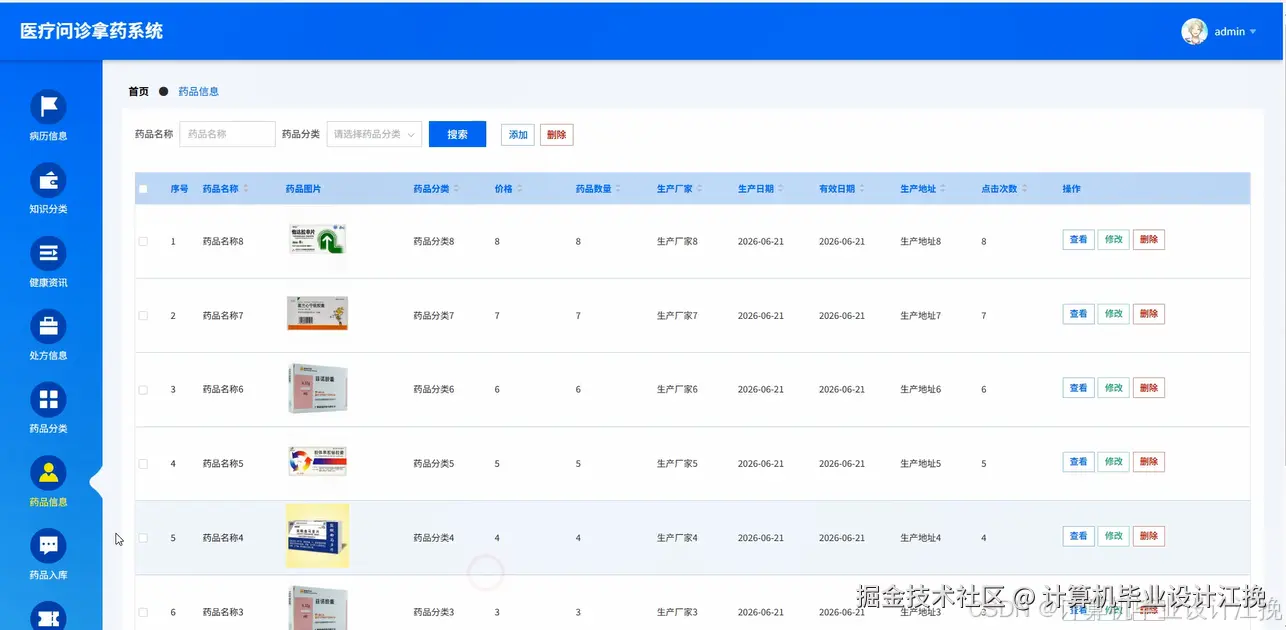The image size is (1286, 630).
Task: Click inside the 药品名称 input field
Action: [227, 134]
